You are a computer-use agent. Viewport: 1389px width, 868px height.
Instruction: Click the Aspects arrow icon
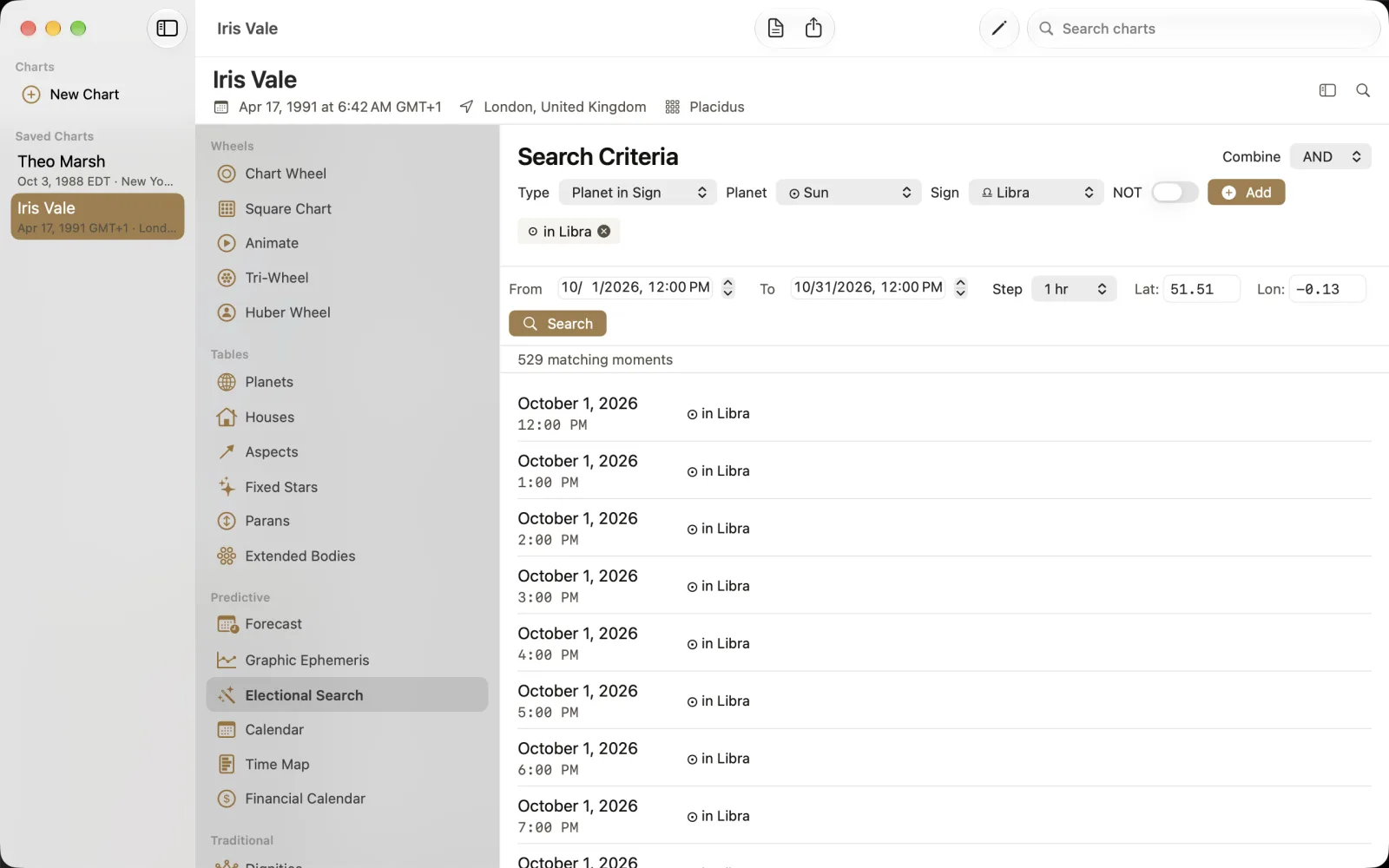pyautogui.click(x=227, y=452)
